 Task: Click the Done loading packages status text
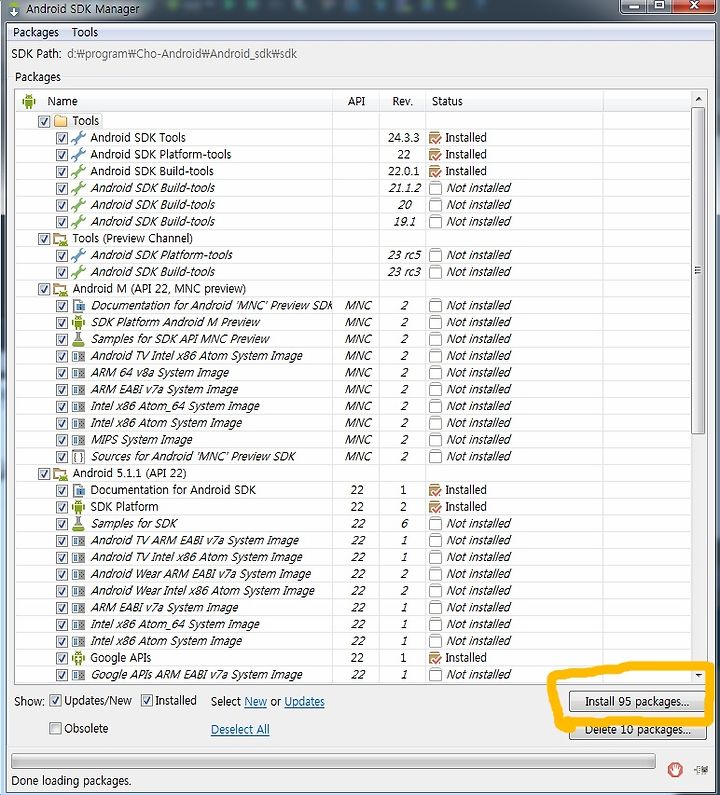[71, 781]
